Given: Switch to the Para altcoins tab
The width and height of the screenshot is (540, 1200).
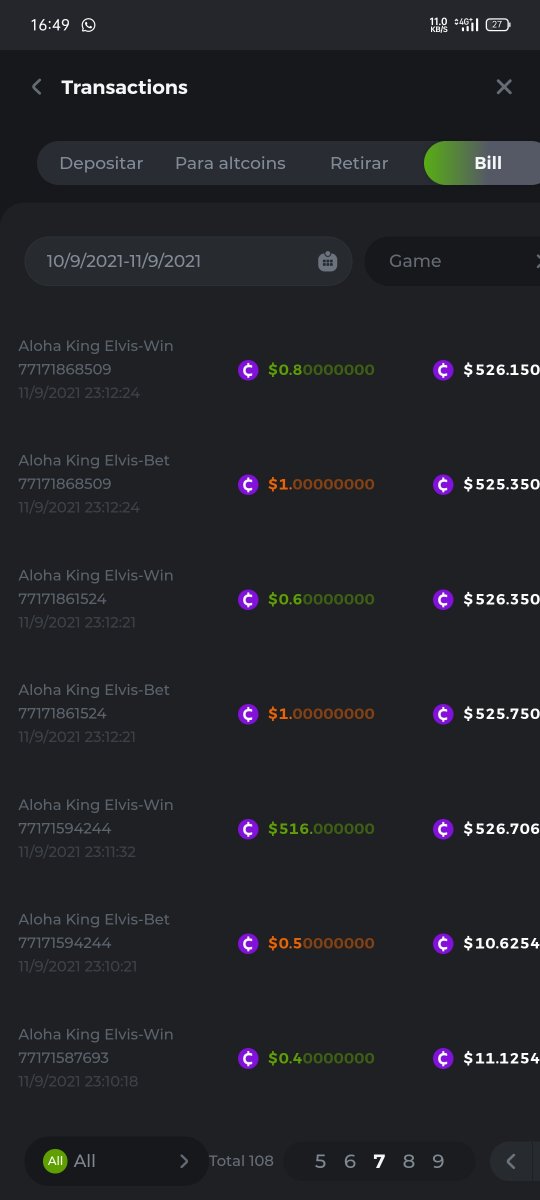Looking at the screenshot, I should [230, 163].
